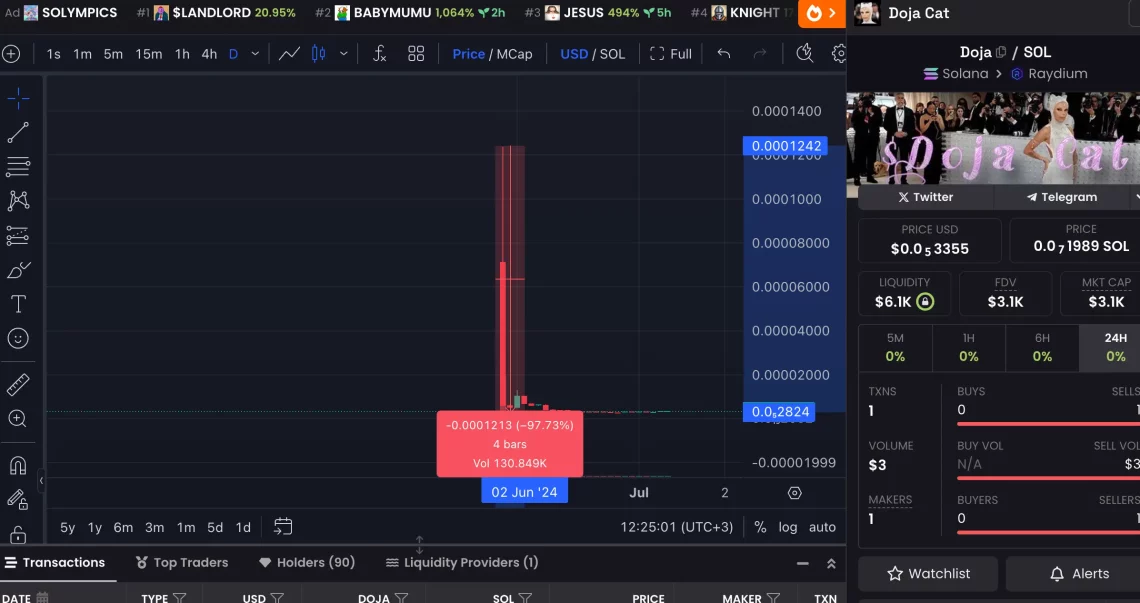Viewport: 1140px width, 603px height.
Task: Undo the last chart action
Action: pos(723,54)
